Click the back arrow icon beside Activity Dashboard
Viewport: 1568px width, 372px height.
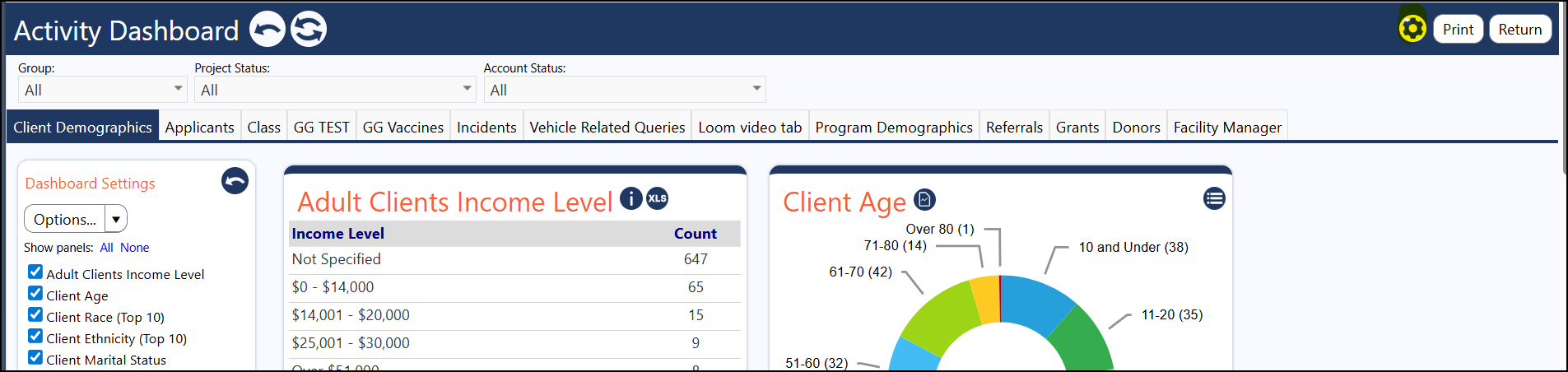click(268, 30)
